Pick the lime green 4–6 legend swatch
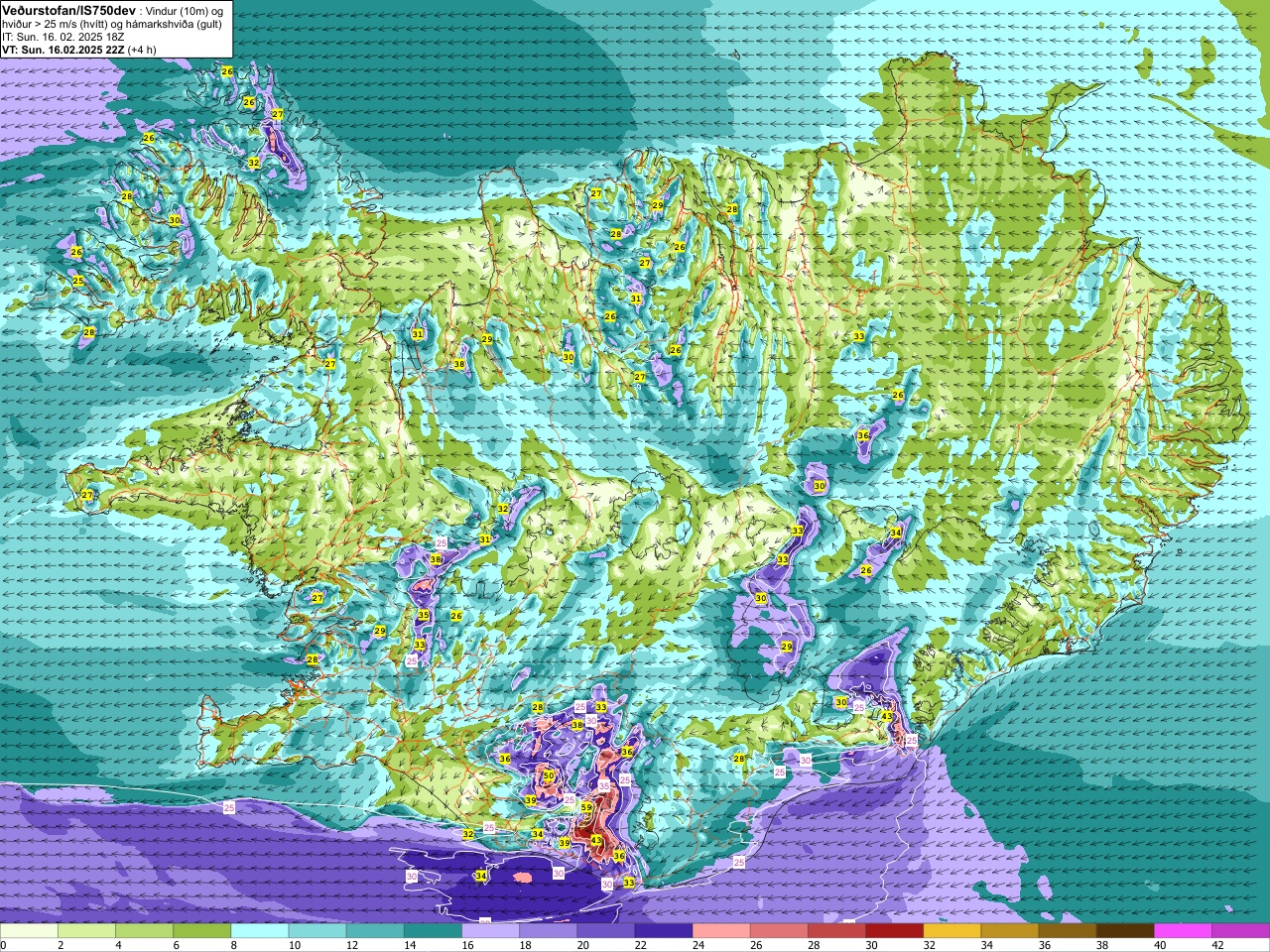 click(x=144, y=931)
